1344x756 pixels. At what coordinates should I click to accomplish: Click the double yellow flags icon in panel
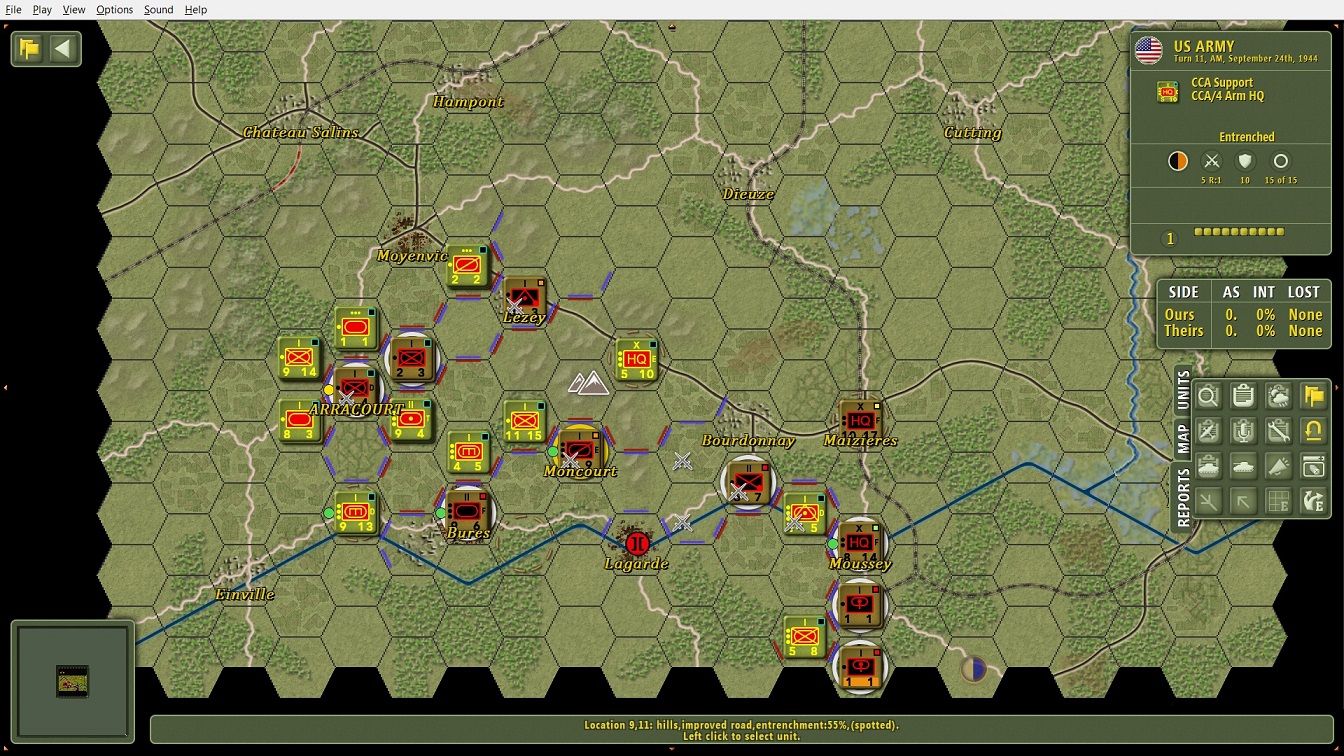1313,397
